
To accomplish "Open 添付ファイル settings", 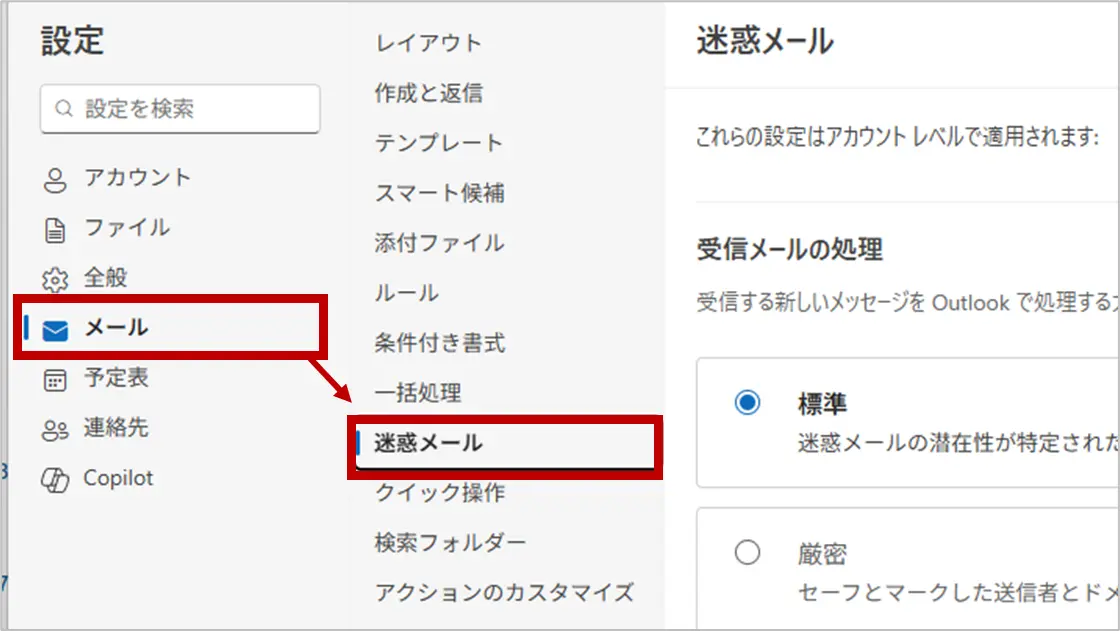I will click(x=439, y=243).
